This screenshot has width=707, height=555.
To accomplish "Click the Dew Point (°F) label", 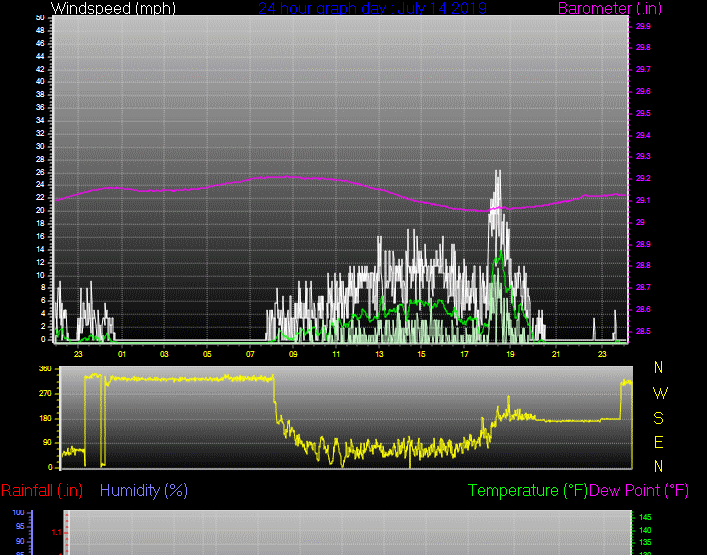I will pos(639,490).
